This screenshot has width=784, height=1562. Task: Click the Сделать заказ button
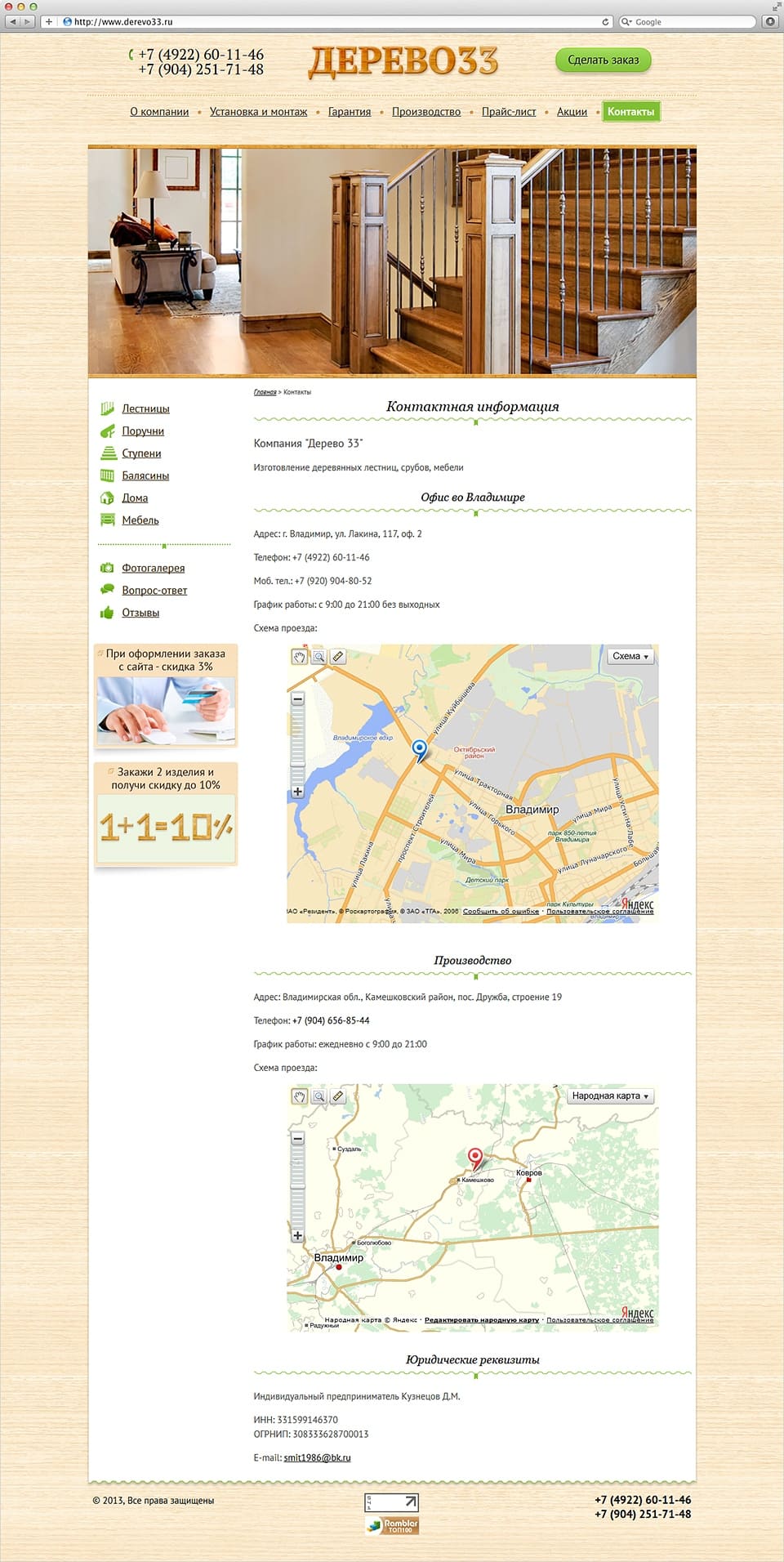tap(604, 60)
